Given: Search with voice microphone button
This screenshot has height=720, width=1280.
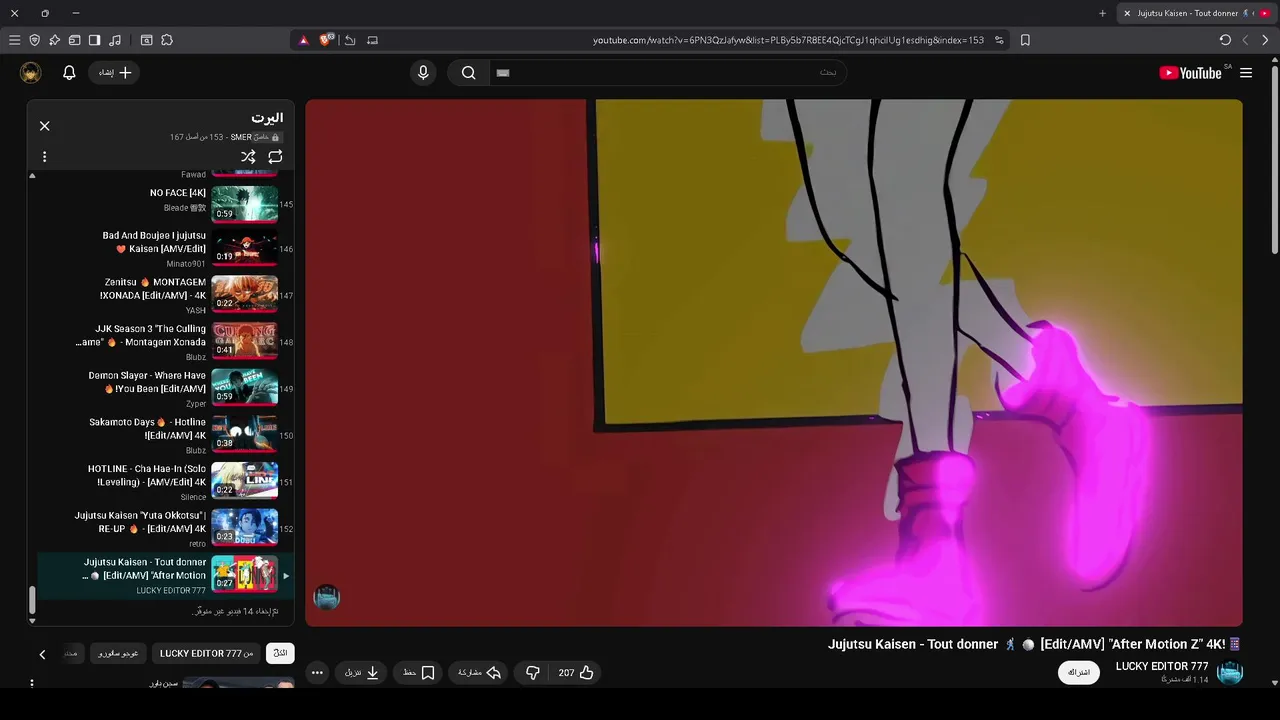Looking at the screenshot, I should 423,72.
